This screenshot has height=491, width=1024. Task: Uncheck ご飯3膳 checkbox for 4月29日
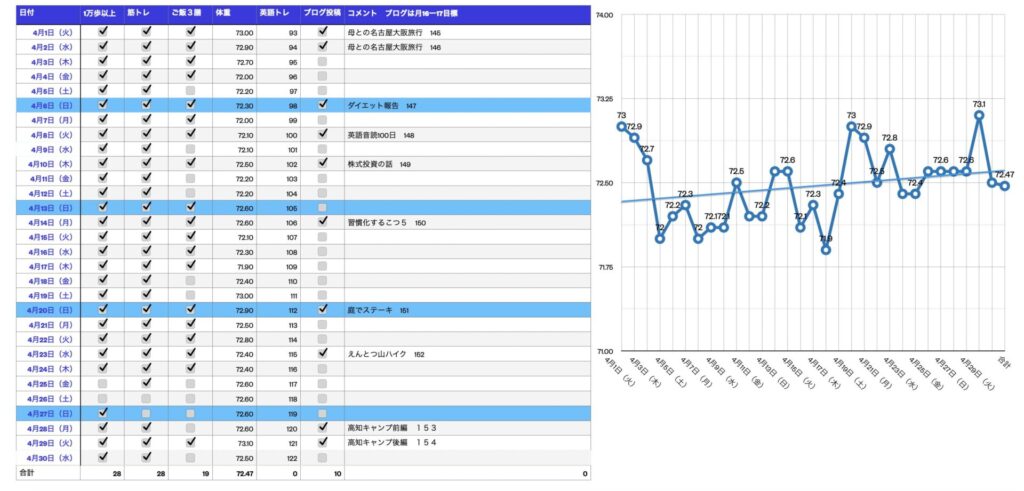point(190,441)
